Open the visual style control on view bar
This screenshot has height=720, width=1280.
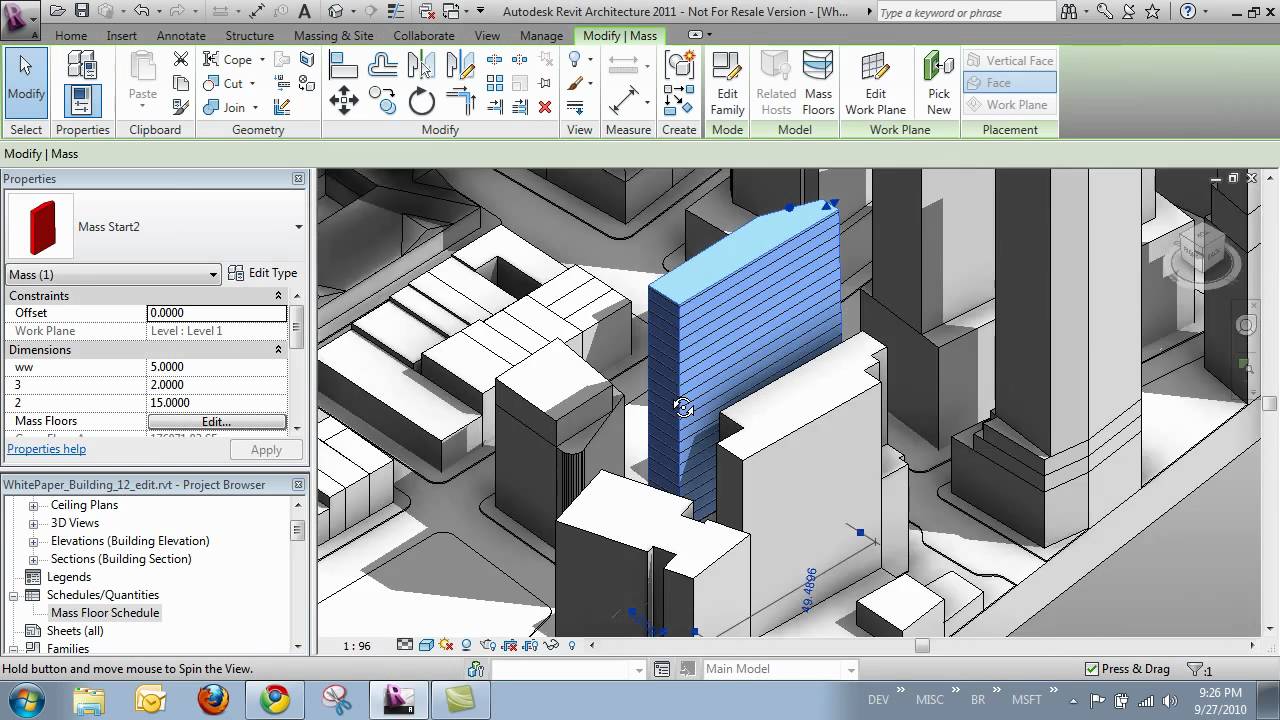pos(426,646)
